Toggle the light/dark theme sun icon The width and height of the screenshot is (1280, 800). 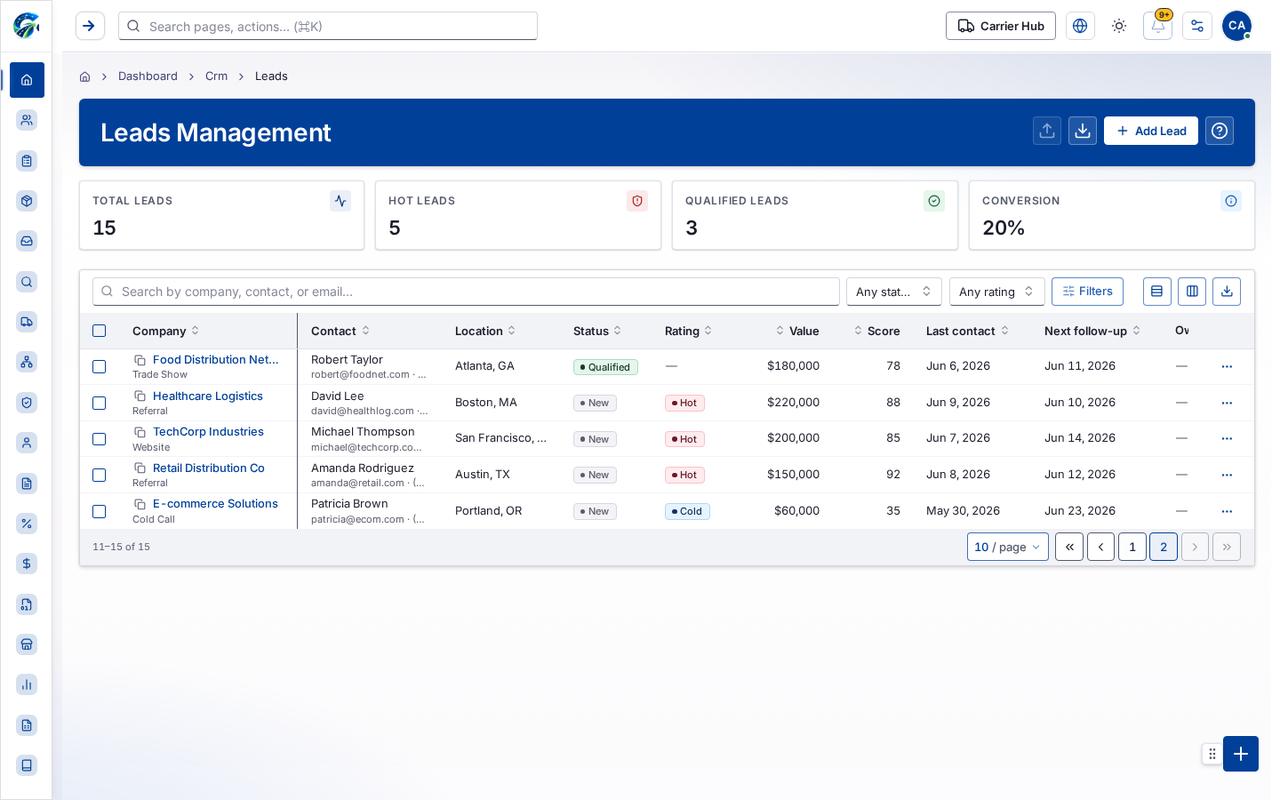[1119, 26]
